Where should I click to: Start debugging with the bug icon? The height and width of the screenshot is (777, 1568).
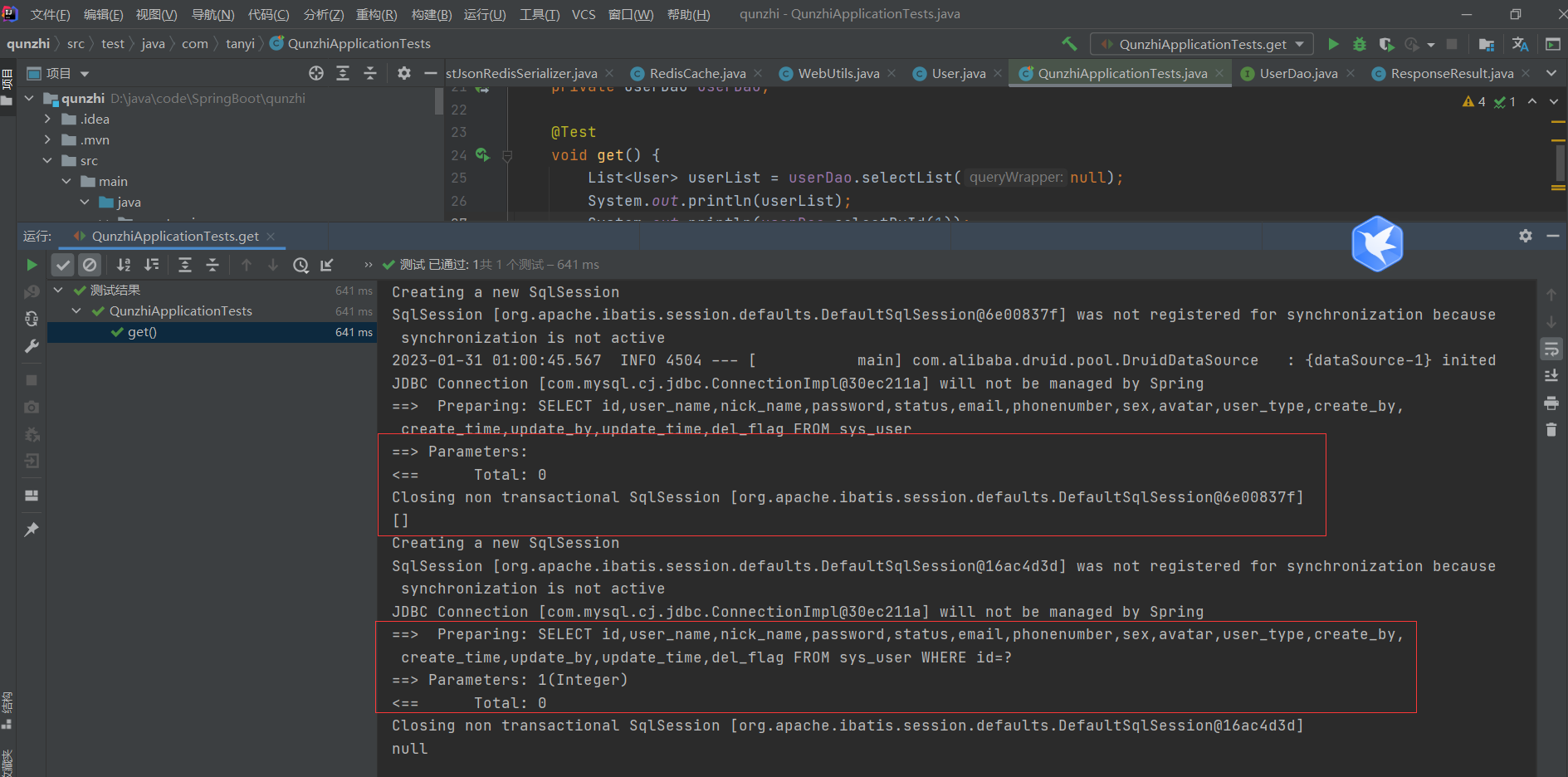tap(1359, 44)
